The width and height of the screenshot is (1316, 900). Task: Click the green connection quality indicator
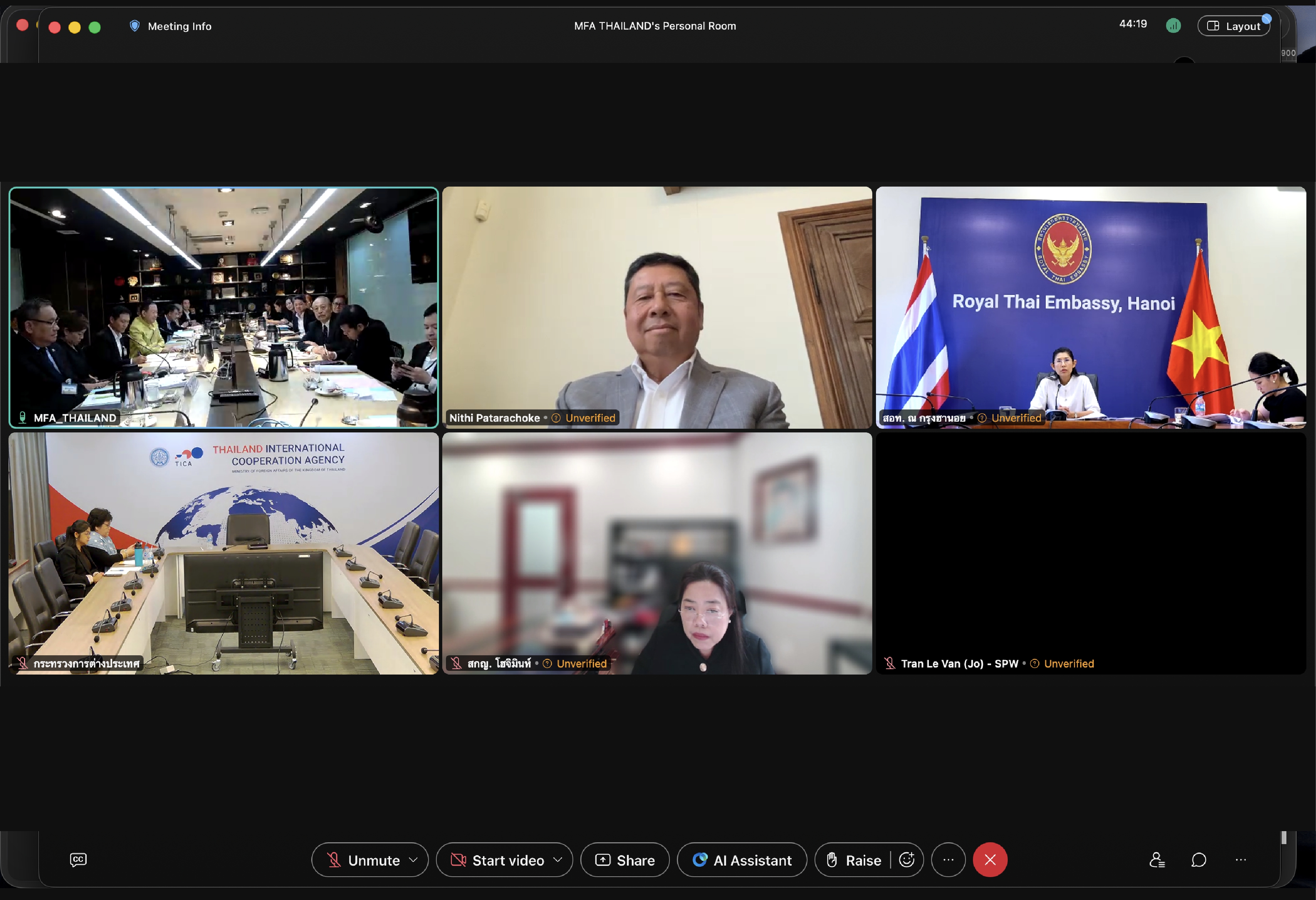pos(1173,26)
